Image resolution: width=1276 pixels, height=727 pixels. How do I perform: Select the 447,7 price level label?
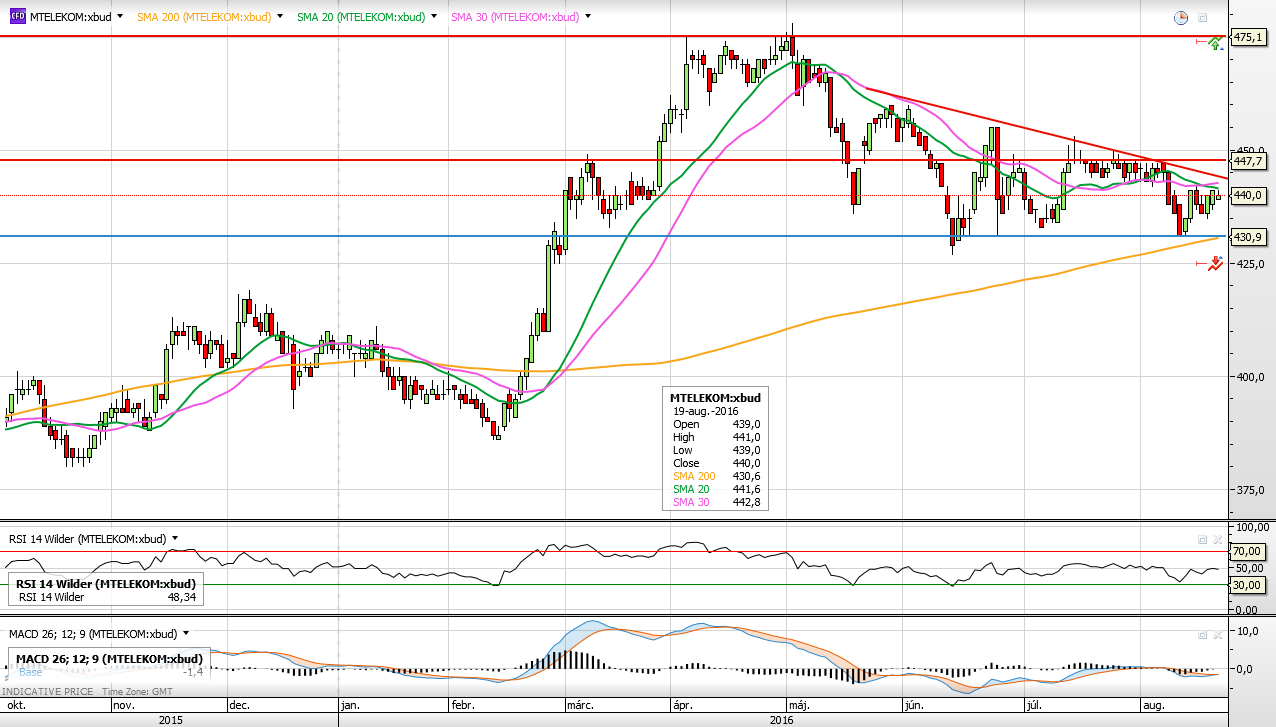click(1248, 160)
